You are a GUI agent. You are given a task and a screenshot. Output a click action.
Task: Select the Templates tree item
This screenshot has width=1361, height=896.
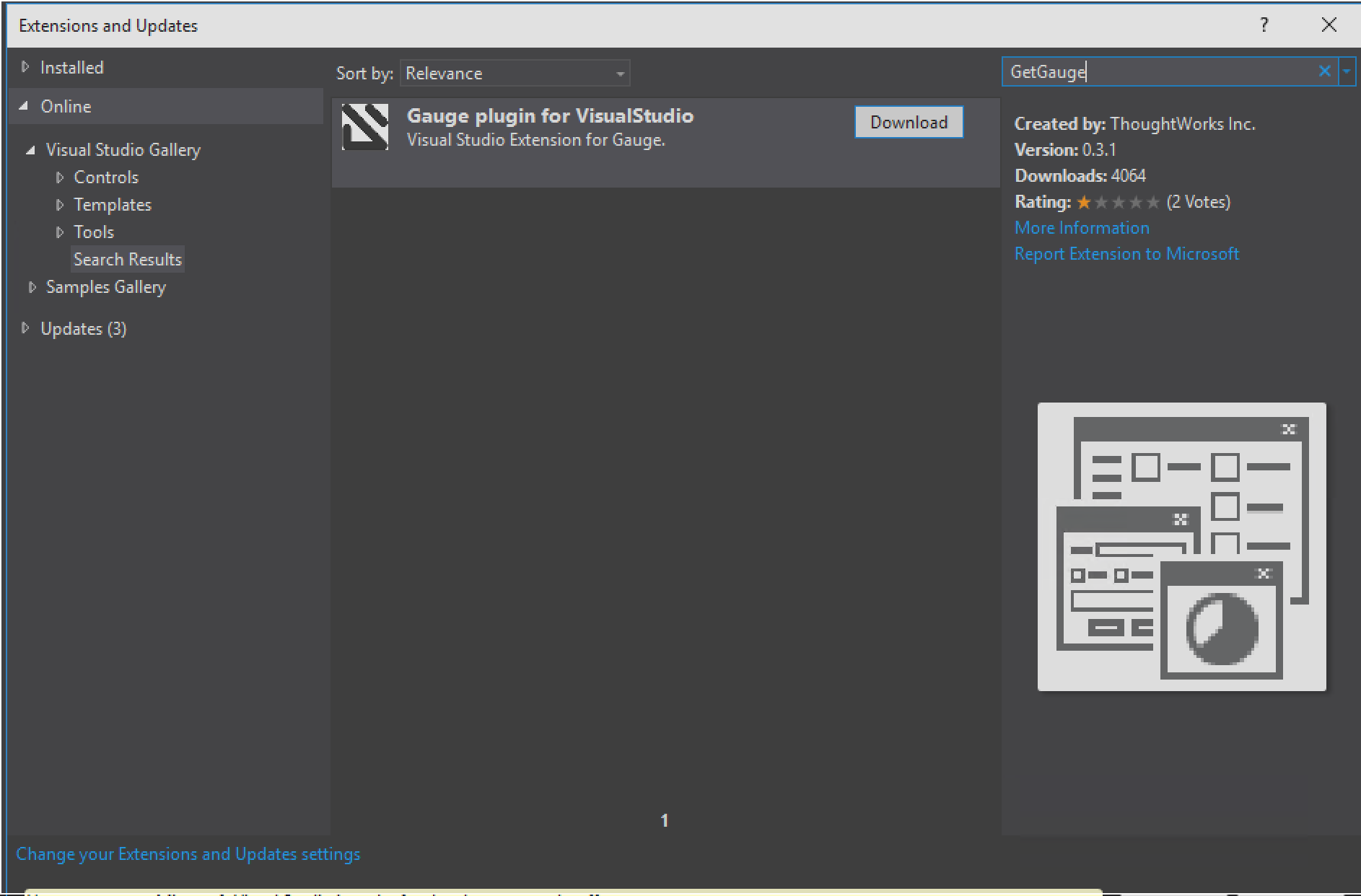[x=113, y=205]
